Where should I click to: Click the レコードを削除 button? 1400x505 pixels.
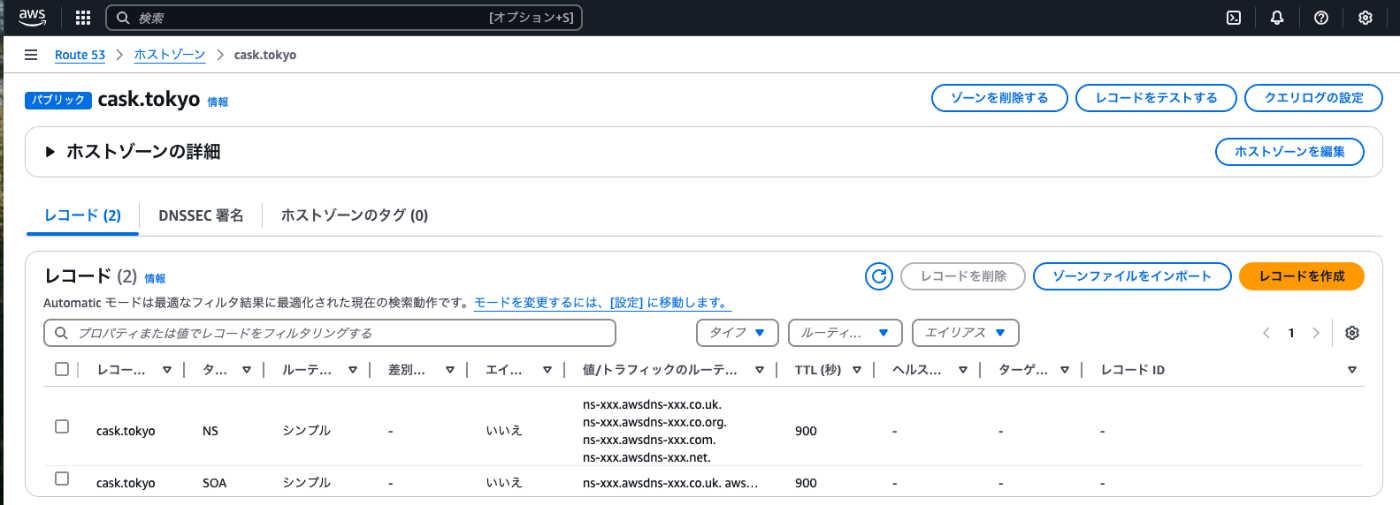pyautogui.click(x=962, y=277)
